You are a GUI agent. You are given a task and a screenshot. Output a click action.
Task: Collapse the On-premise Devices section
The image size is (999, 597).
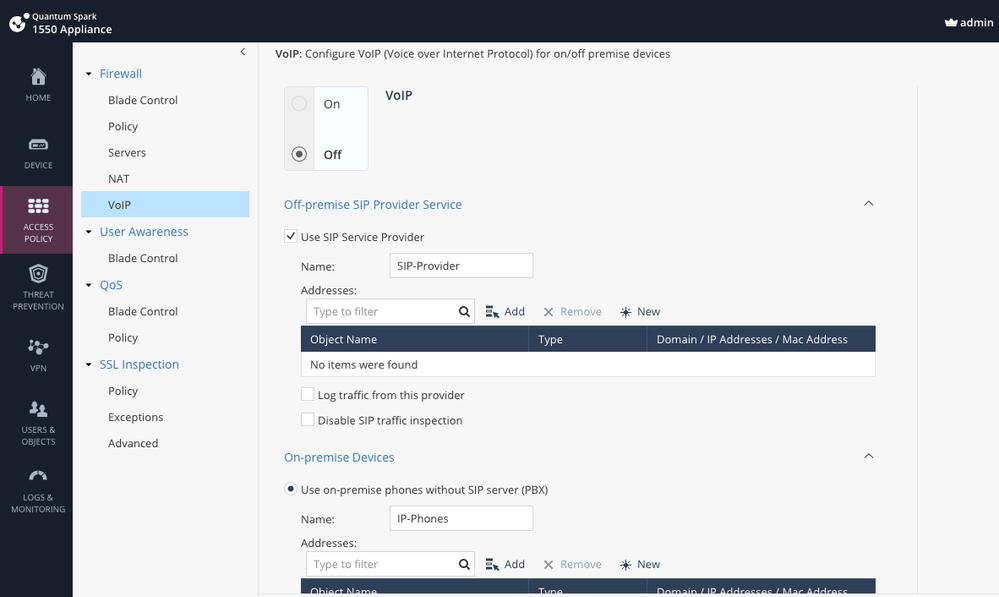click(x=868, y=456)
